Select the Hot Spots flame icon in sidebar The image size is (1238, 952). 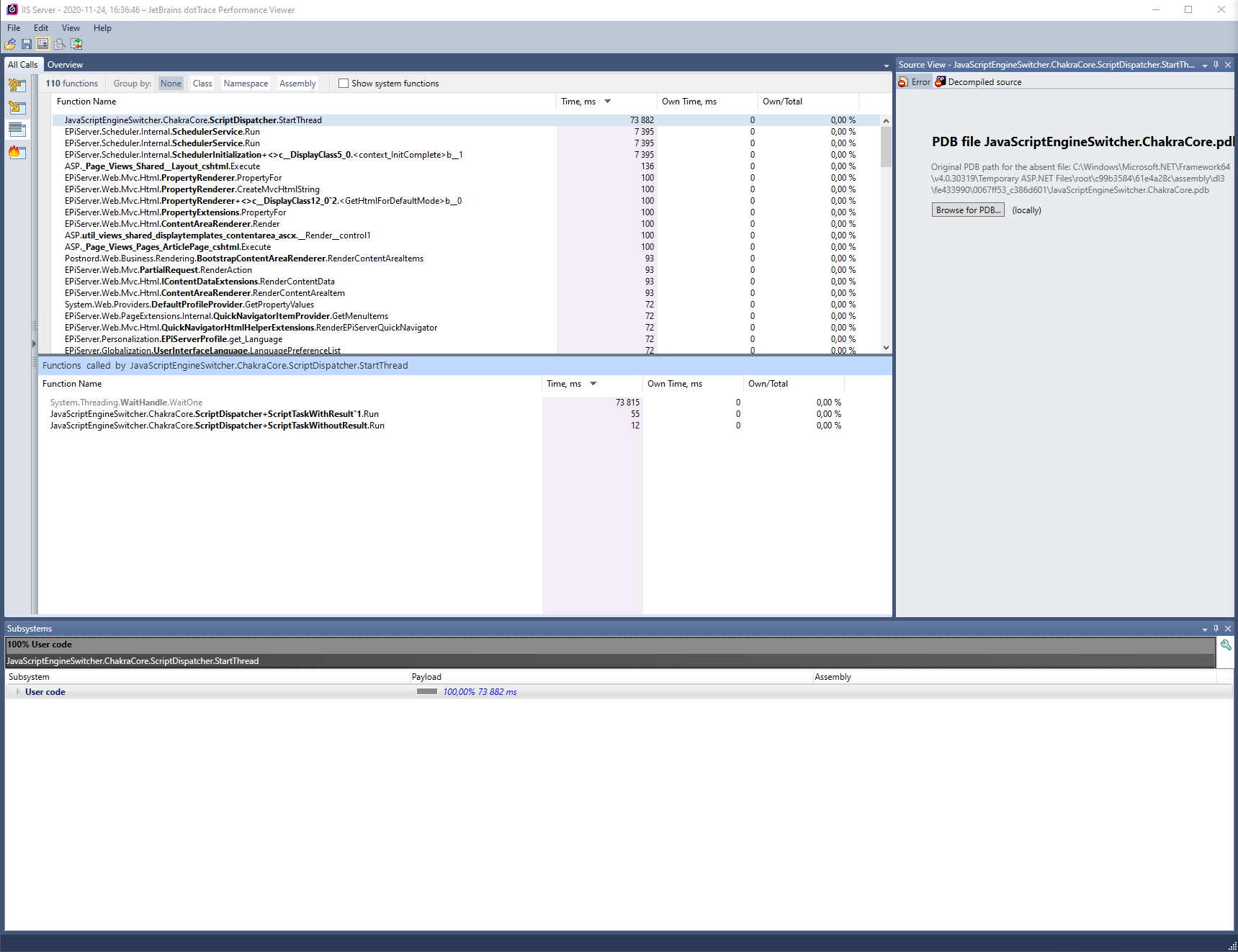click(17, 152)
